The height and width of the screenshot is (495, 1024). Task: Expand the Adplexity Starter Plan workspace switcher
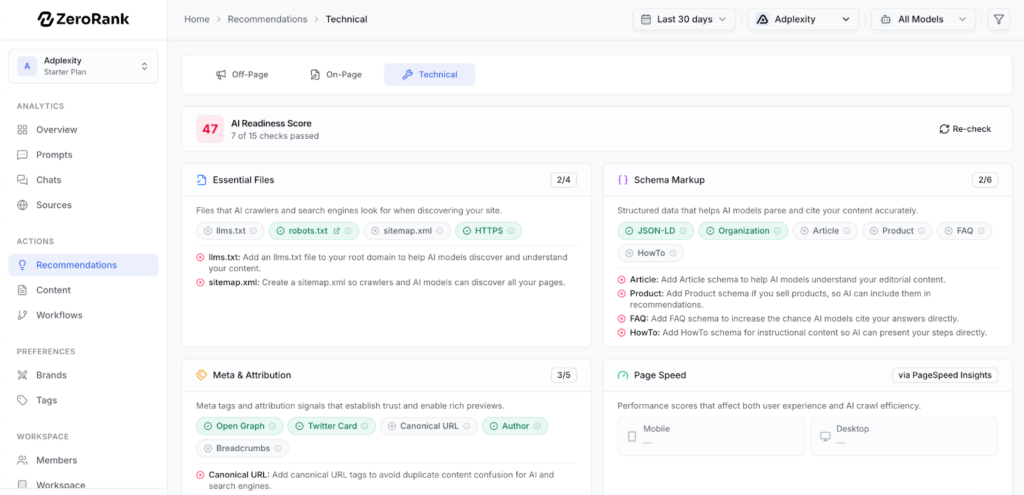pos(83,66)
